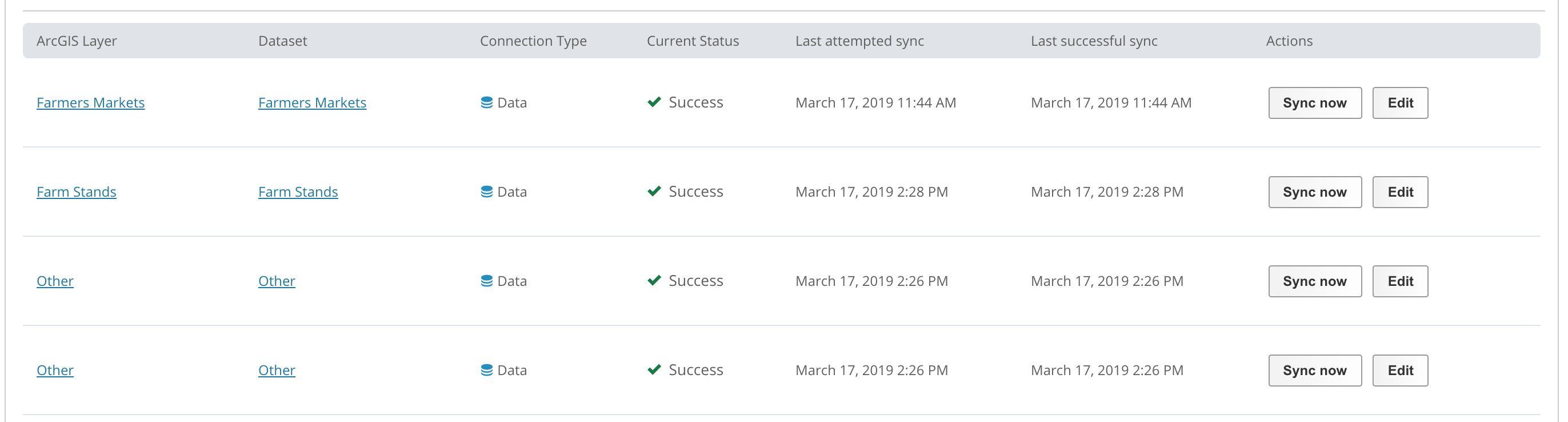Click the green checkmark in Farmers Markets row
This screenshot has height=422, width=1568.
click(654, 102)
